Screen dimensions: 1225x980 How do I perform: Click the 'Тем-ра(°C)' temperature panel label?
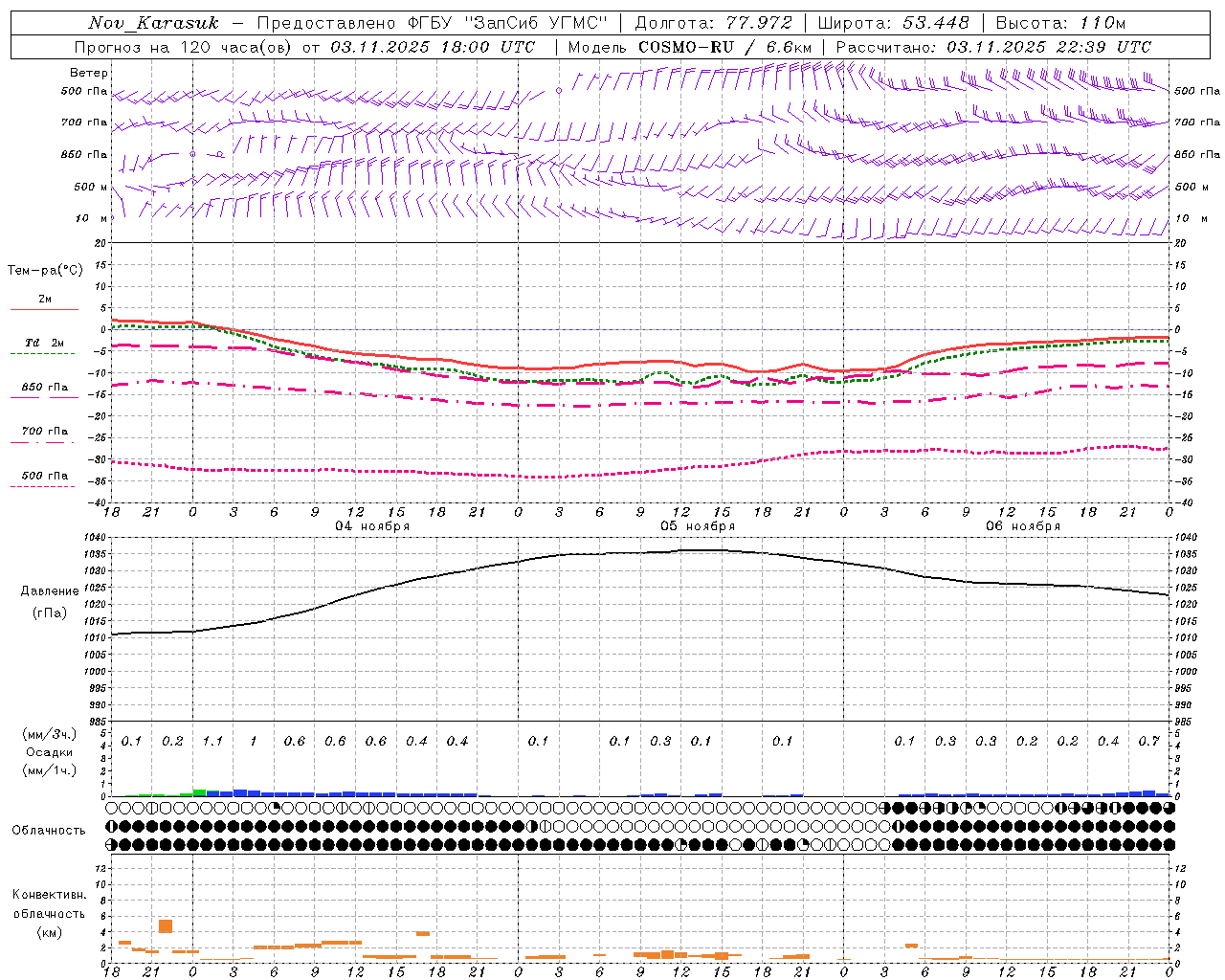click(x=45, y=271)
